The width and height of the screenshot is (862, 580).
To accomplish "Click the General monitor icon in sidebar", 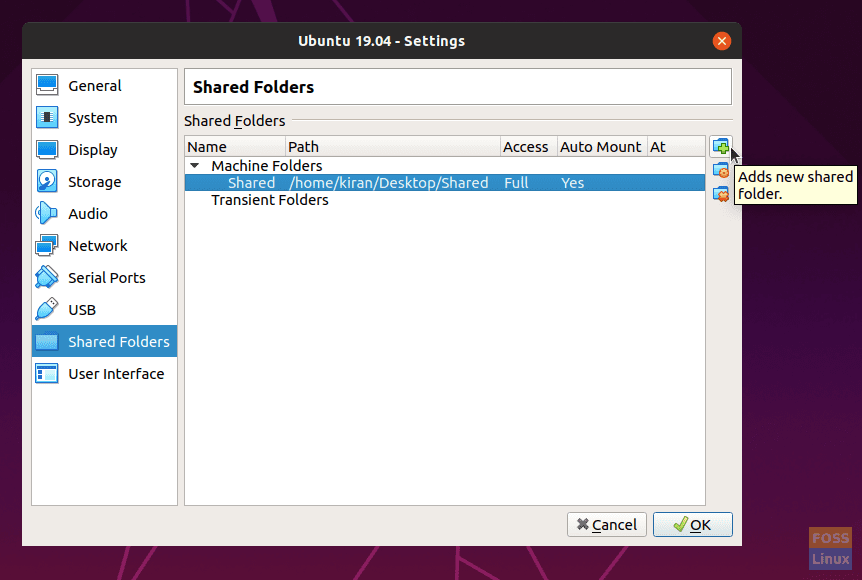I will (47, 85).
